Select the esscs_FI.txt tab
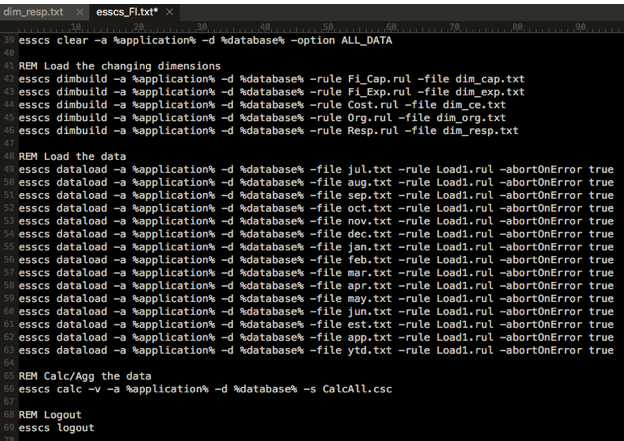Image resolution: width=624 pixels, height=441 pixels. click(126, 11)
